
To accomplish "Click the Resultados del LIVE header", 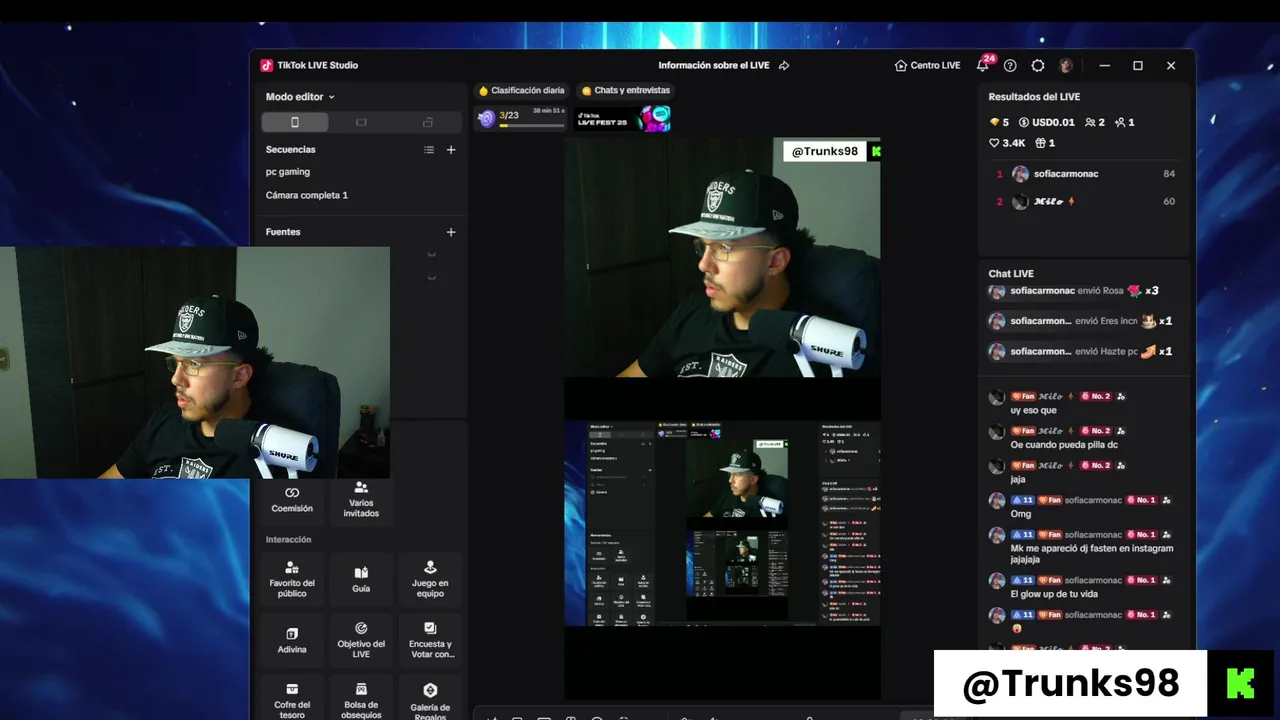I will tap(1034, 97).
